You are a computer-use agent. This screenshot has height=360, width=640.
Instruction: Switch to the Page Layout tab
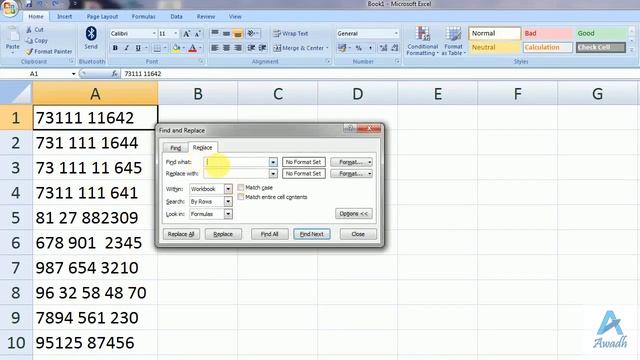(102, 17)
